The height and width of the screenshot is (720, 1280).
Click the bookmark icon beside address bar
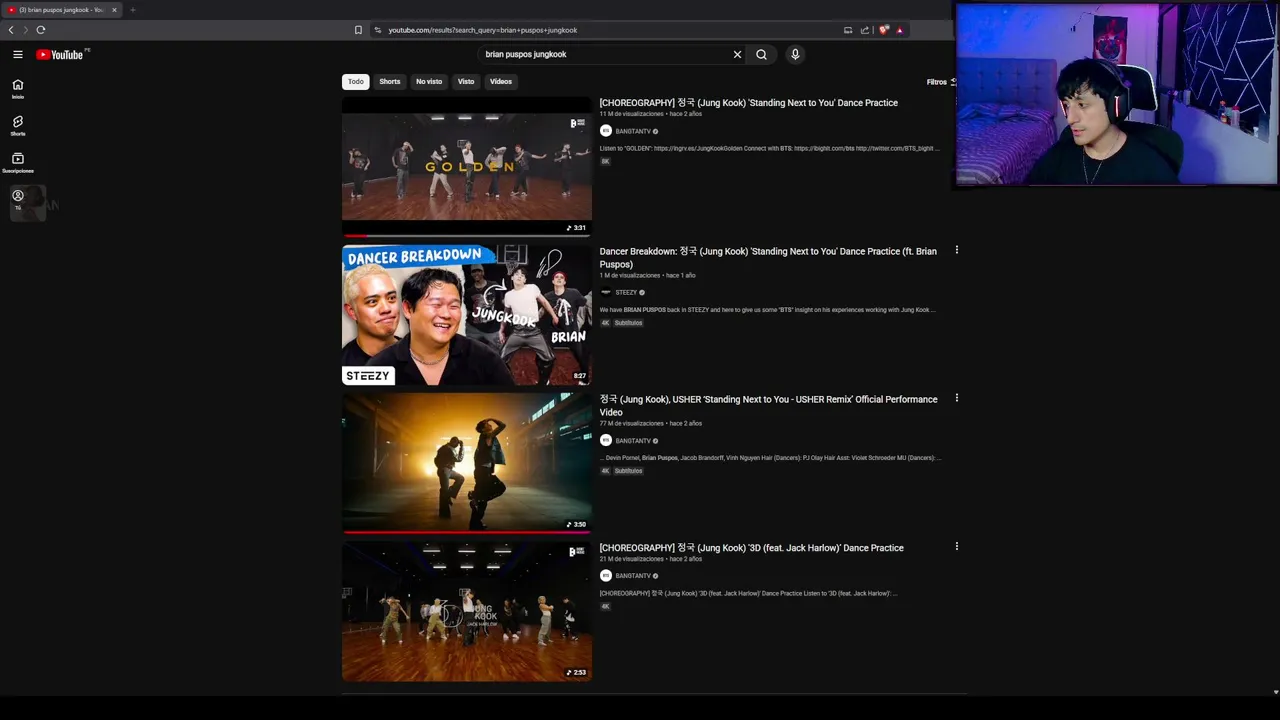(x=358, y=30)
